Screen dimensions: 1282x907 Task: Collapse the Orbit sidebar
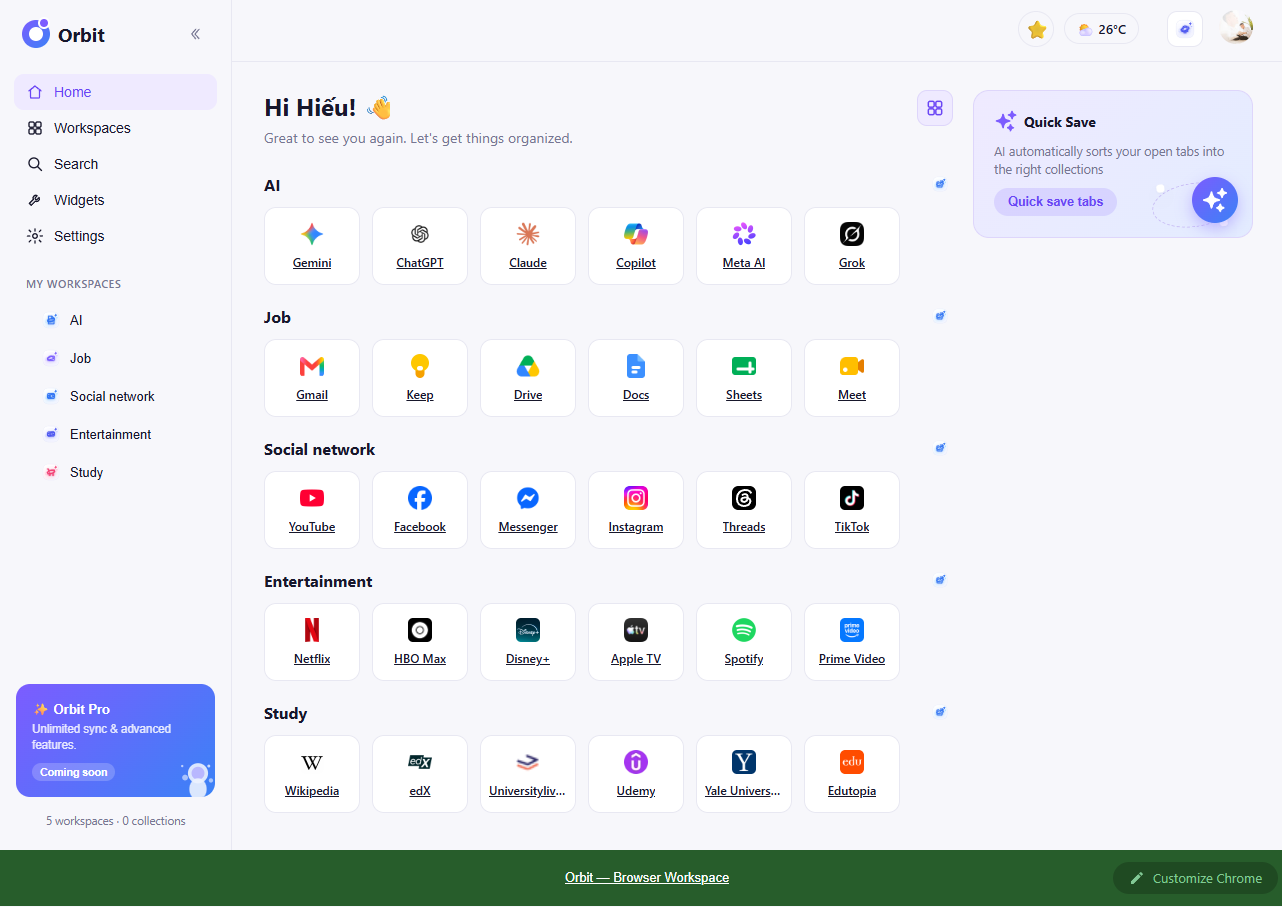(195, 34)
